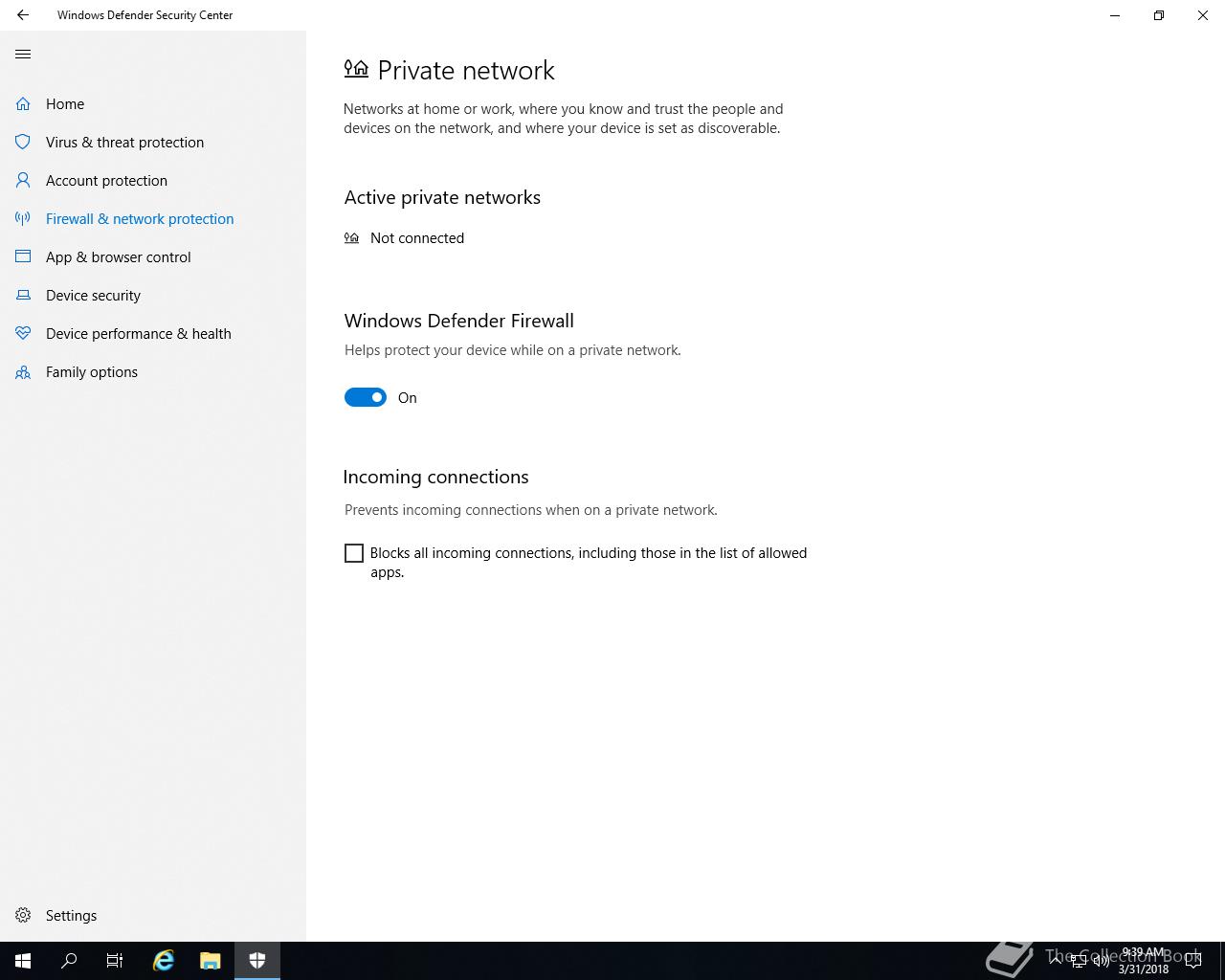Open Virus & threat protection section
Screen dimensions: 1225x980
(x=153, y=142)
